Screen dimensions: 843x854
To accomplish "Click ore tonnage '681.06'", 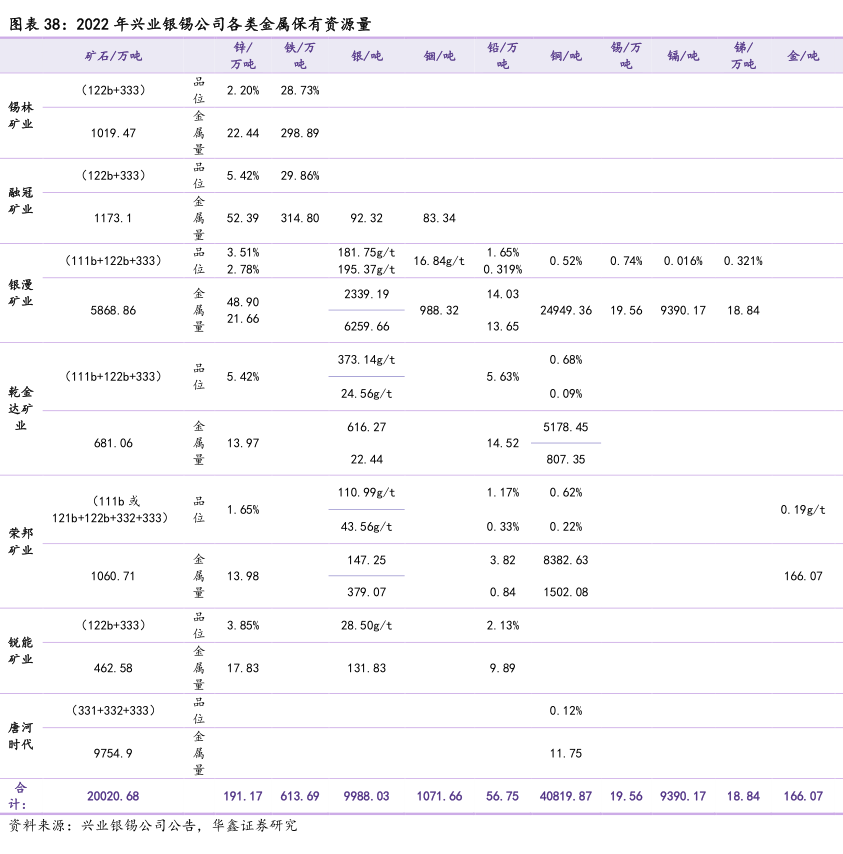I will tap(113, 443).
